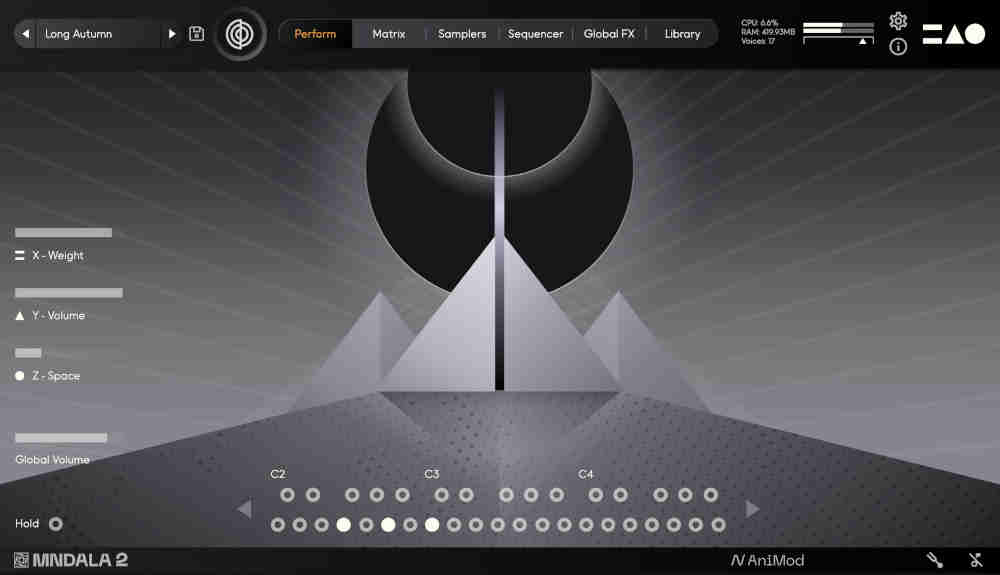Toggle the first lit white key on keyboard
The image size is (1000, 575).
coord(344,524)
